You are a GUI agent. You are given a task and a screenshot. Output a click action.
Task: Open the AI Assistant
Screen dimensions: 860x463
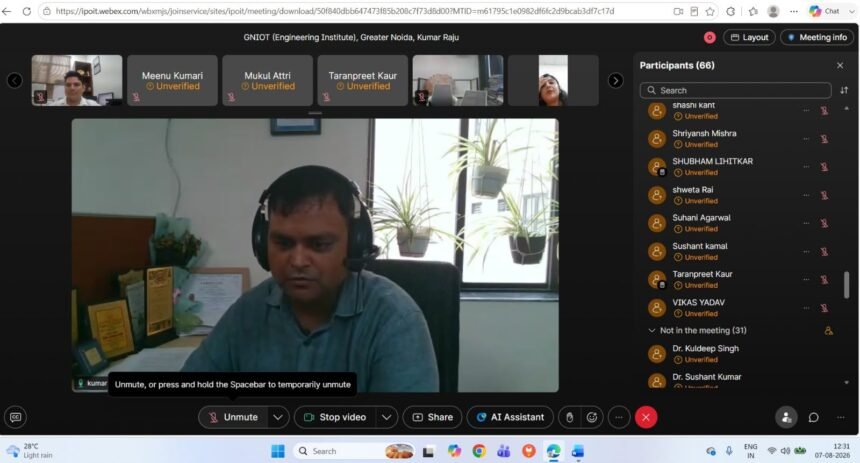pyautogui.click(x=510, y=417)
